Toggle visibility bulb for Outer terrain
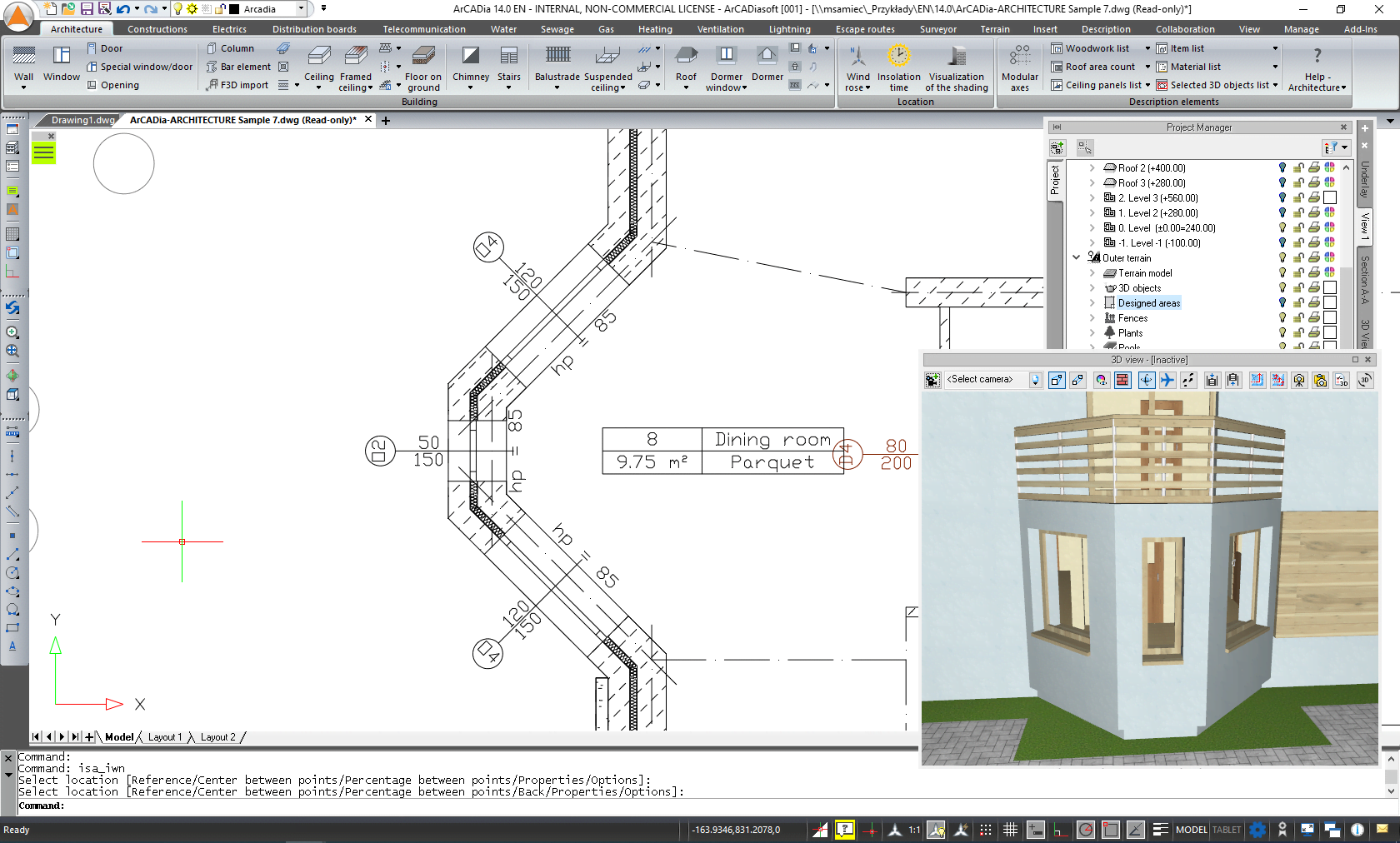1400x843 pixels. pos(1282,257)
